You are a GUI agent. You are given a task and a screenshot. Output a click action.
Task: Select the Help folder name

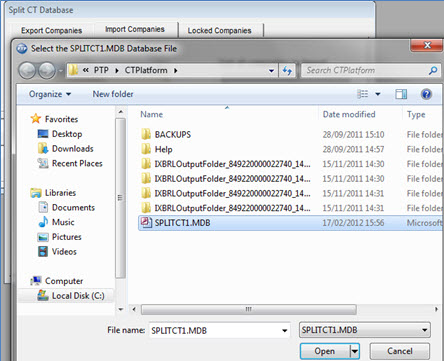tap(163, 149)
